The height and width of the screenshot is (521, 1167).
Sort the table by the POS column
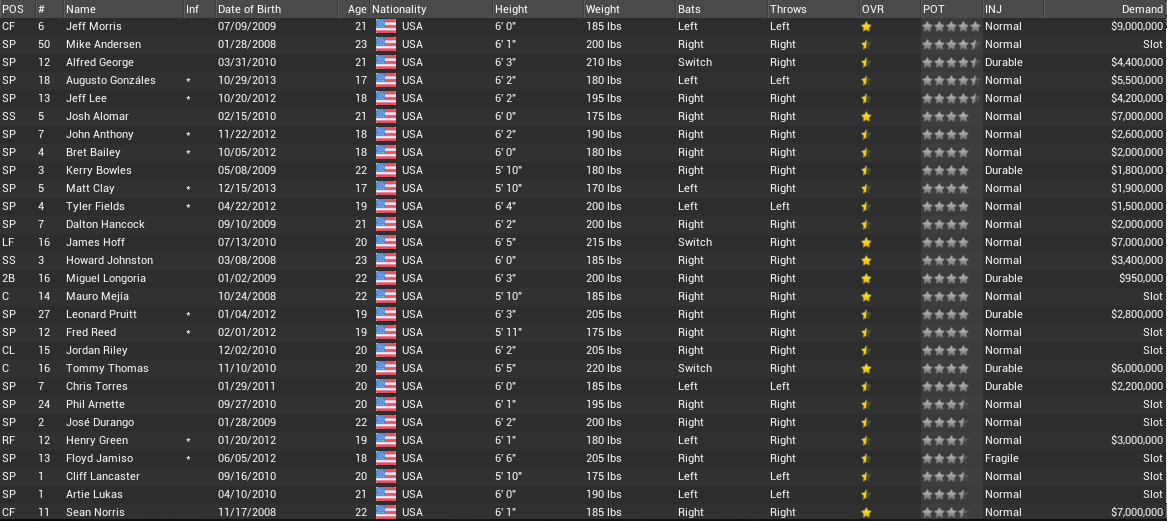coord(13,9)
